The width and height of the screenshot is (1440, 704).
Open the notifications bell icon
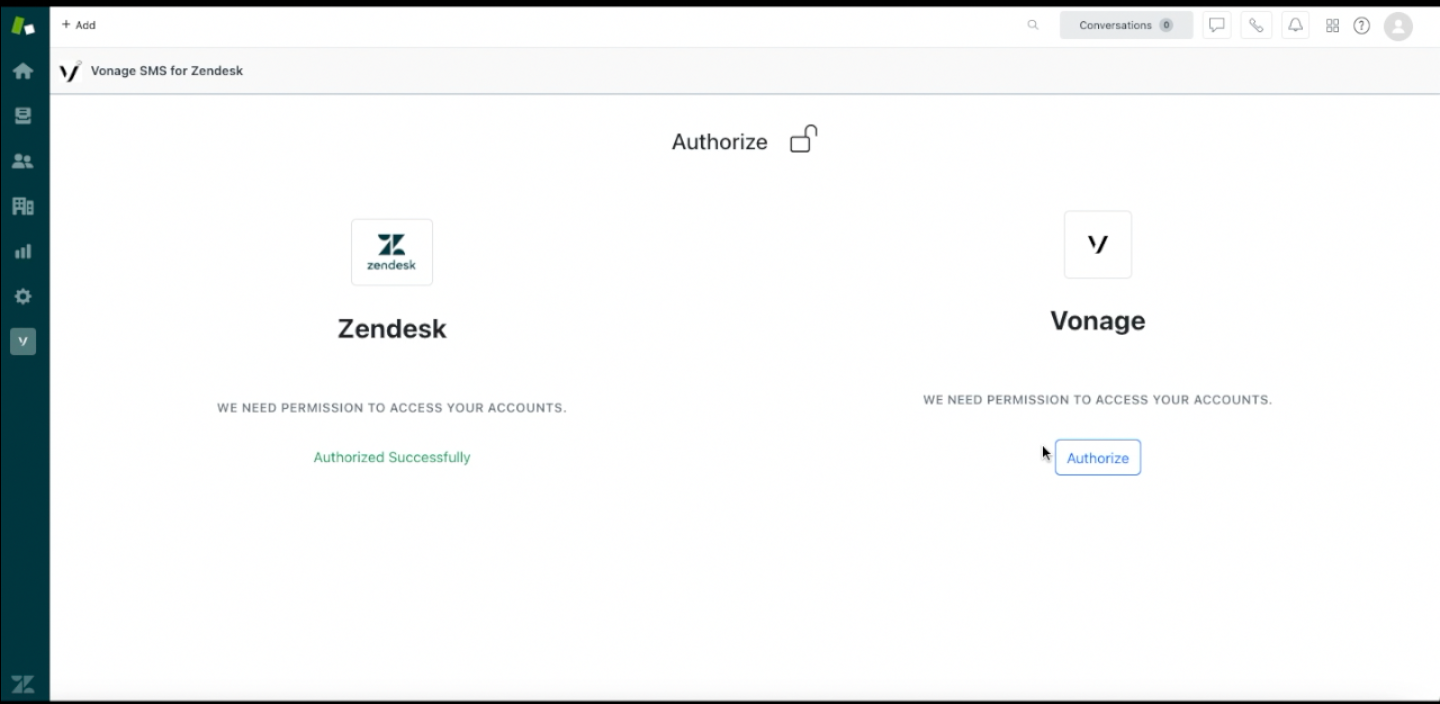(1295, 25)
